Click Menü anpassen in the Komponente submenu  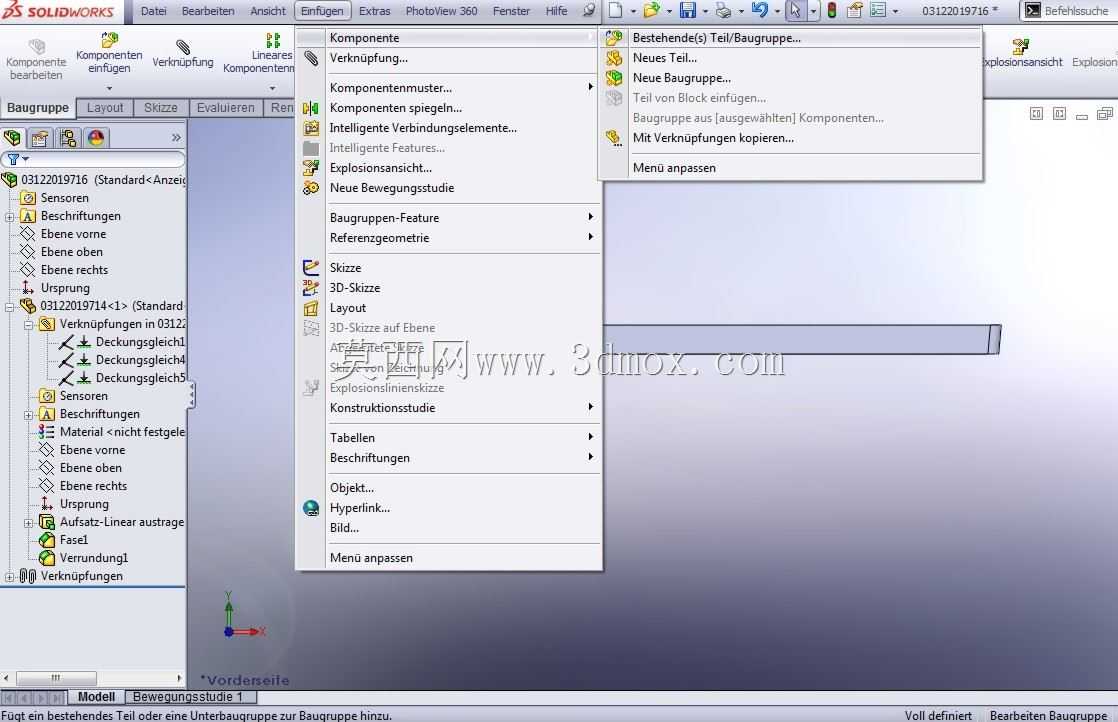click(x=791, y=167)
